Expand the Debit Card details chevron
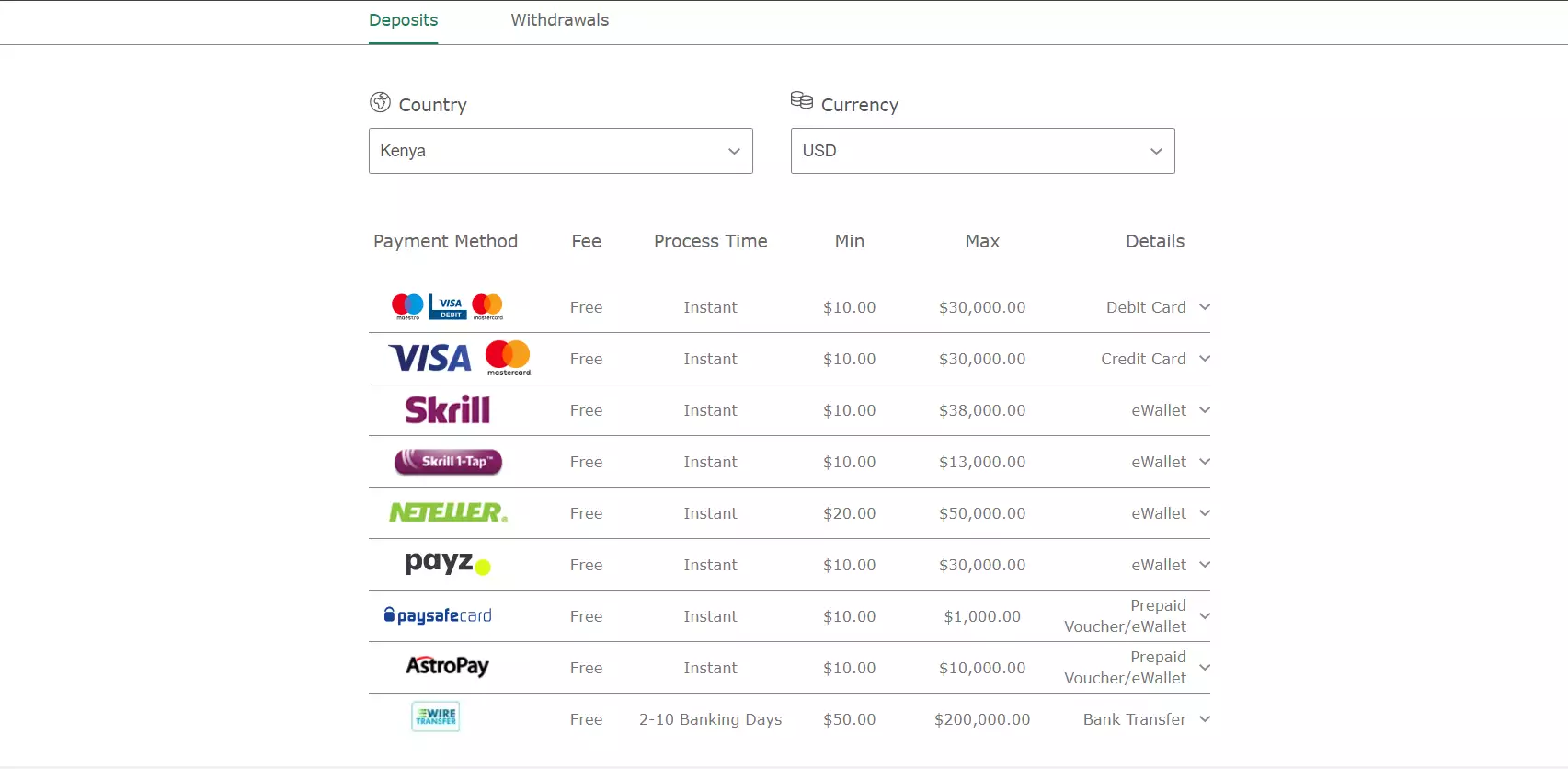Image resolution: width=1568 pixels, height=769 pixels. [1205, 307]
